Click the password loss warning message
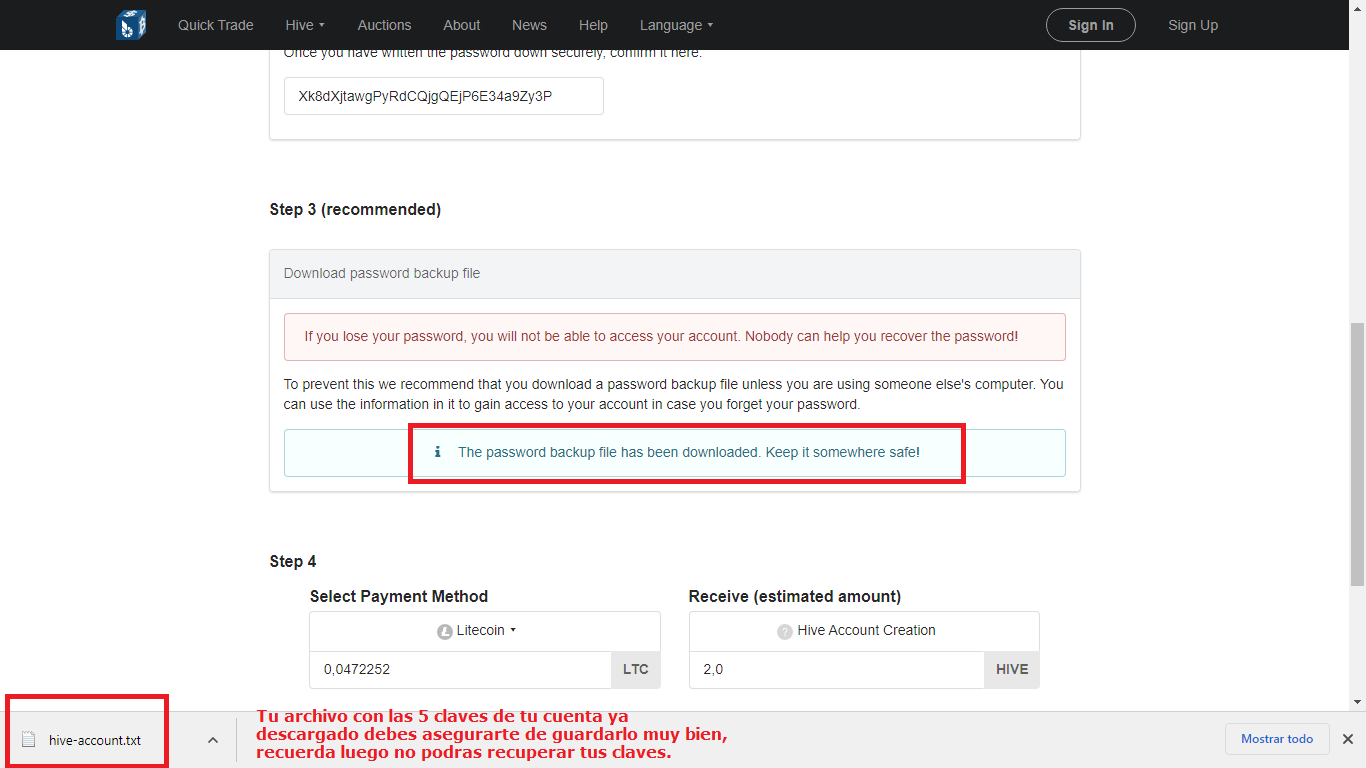Image resolution: width=1366 pixels, height=768 pixels. (675, 337)
